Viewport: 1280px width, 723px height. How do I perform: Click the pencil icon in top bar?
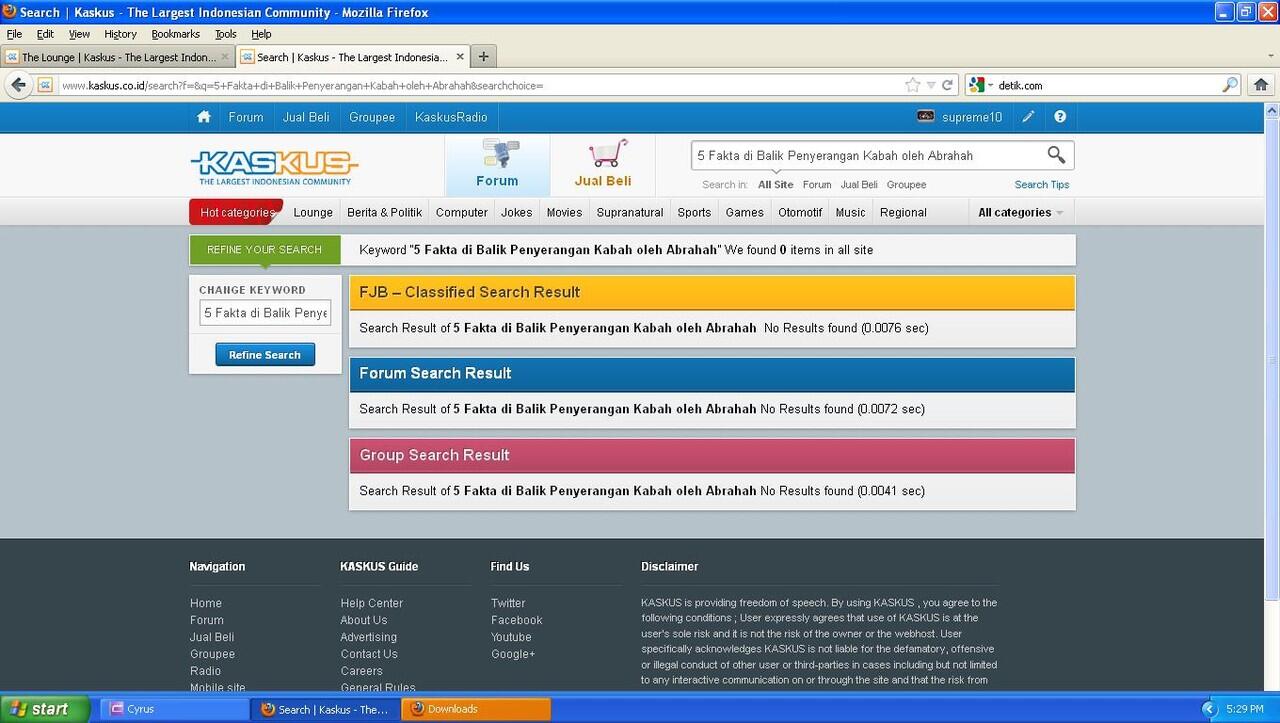pyautogui.click(x=1028, y=117)
